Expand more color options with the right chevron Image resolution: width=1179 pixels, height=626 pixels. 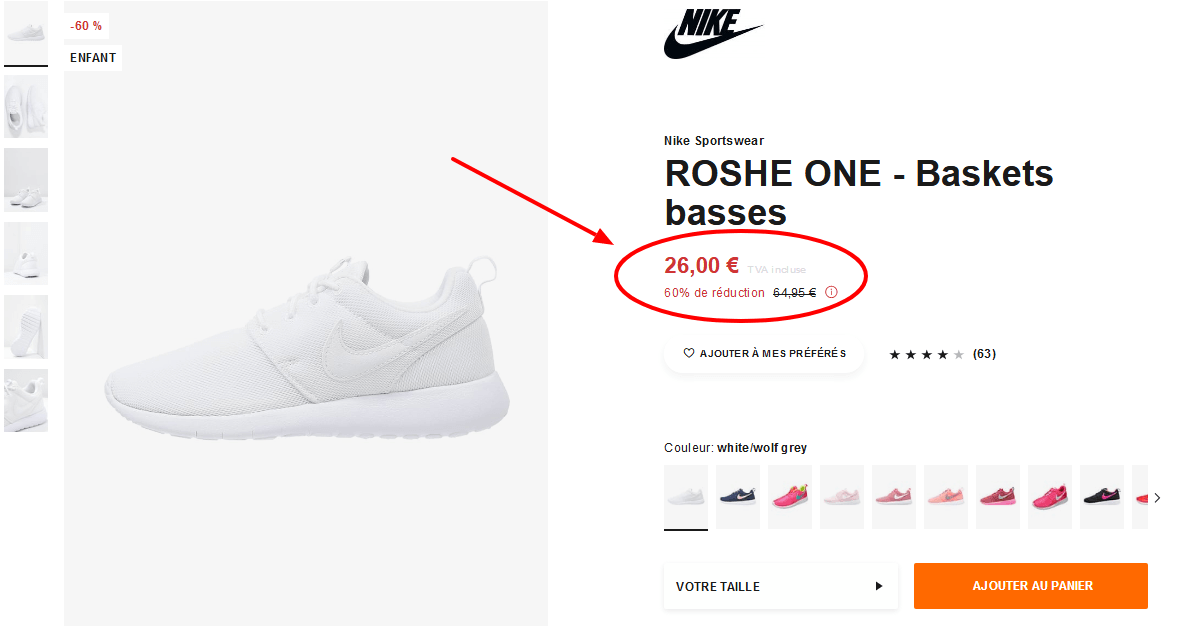[1156, 497]
